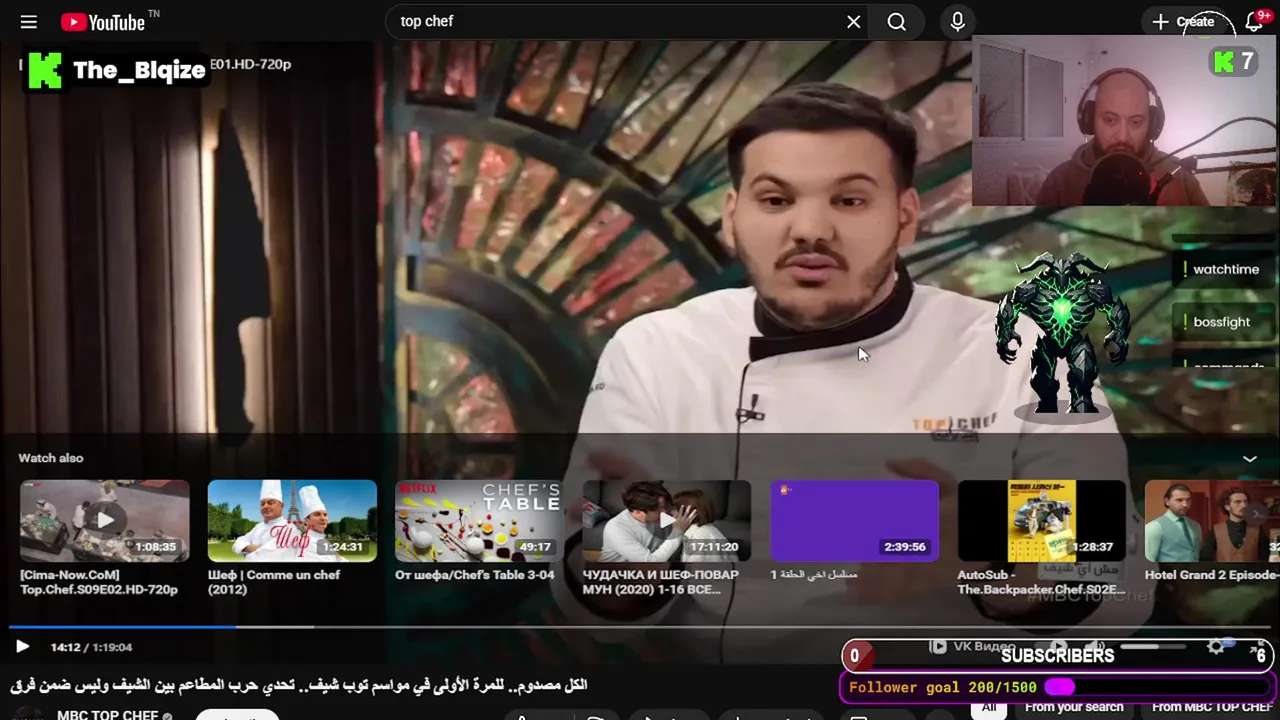1280x720 pixels.
Task: Click title 'ЧУДАЧКА И ШЕФ-ПОВАР МУН (2020)'
Action: click(661, 582)
